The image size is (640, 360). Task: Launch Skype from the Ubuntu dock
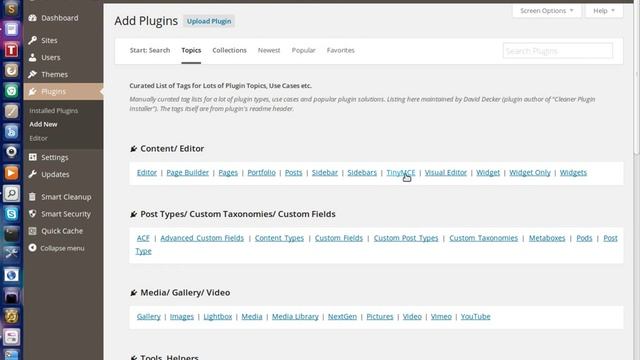pyautogui.click(x=11, y=213)
